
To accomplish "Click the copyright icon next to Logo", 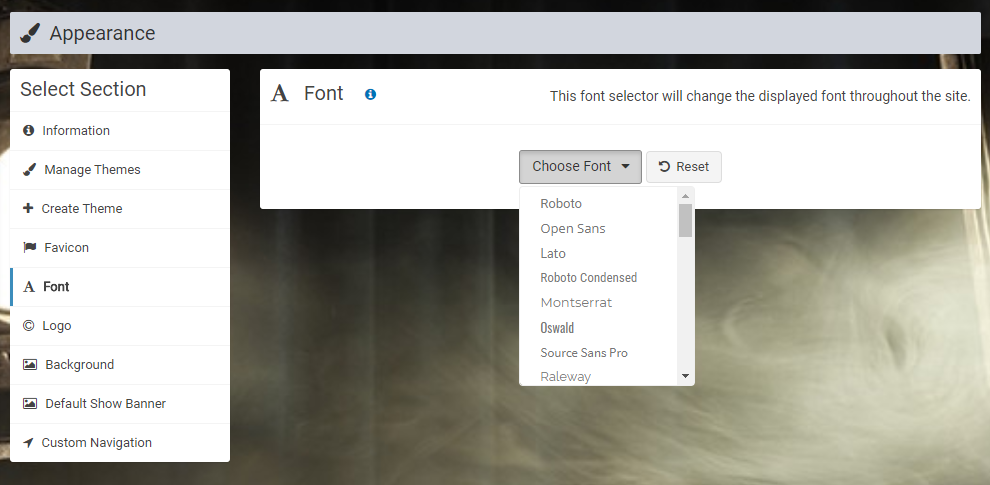I will [28, 326].
